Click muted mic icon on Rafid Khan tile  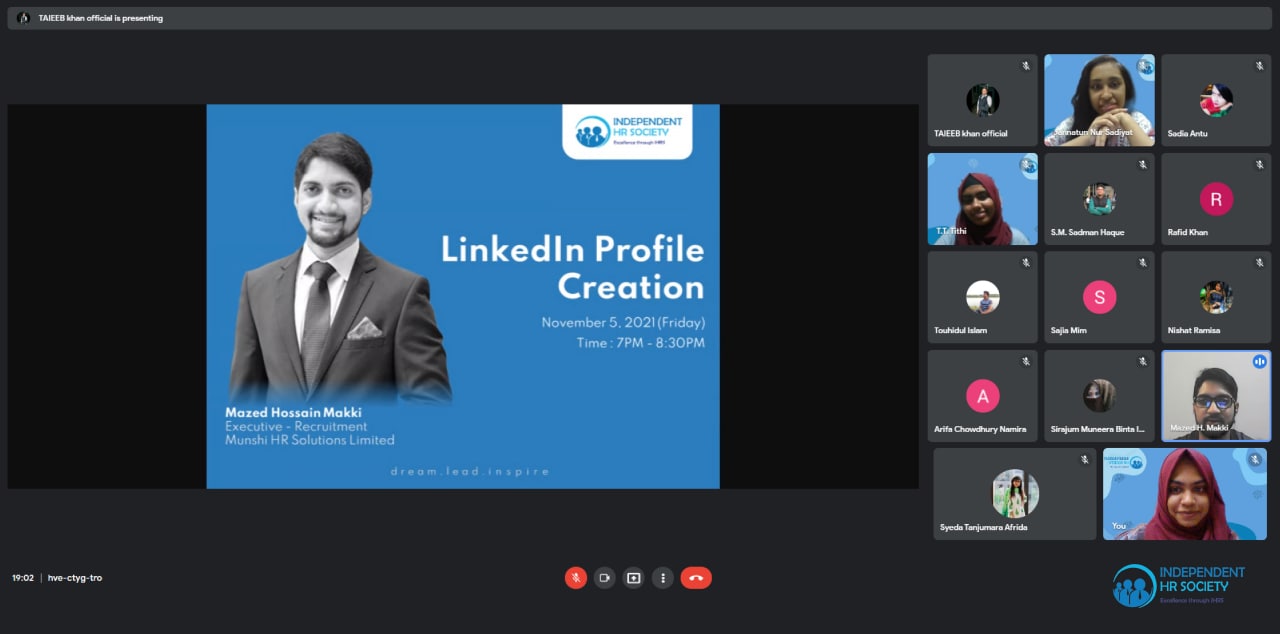point(1259,165)
